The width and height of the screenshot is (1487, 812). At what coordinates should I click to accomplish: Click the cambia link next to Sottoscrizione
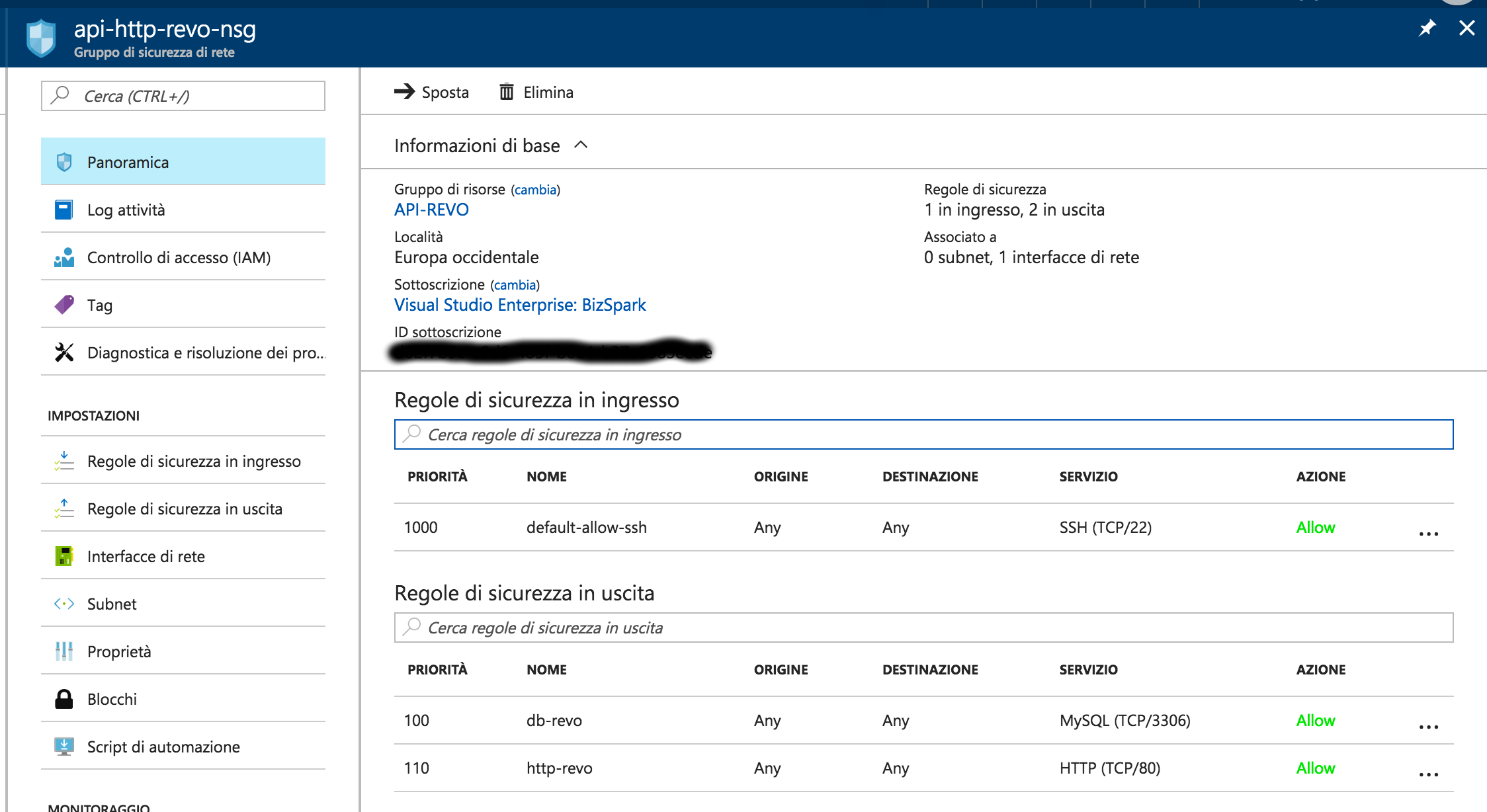point(515,285)
